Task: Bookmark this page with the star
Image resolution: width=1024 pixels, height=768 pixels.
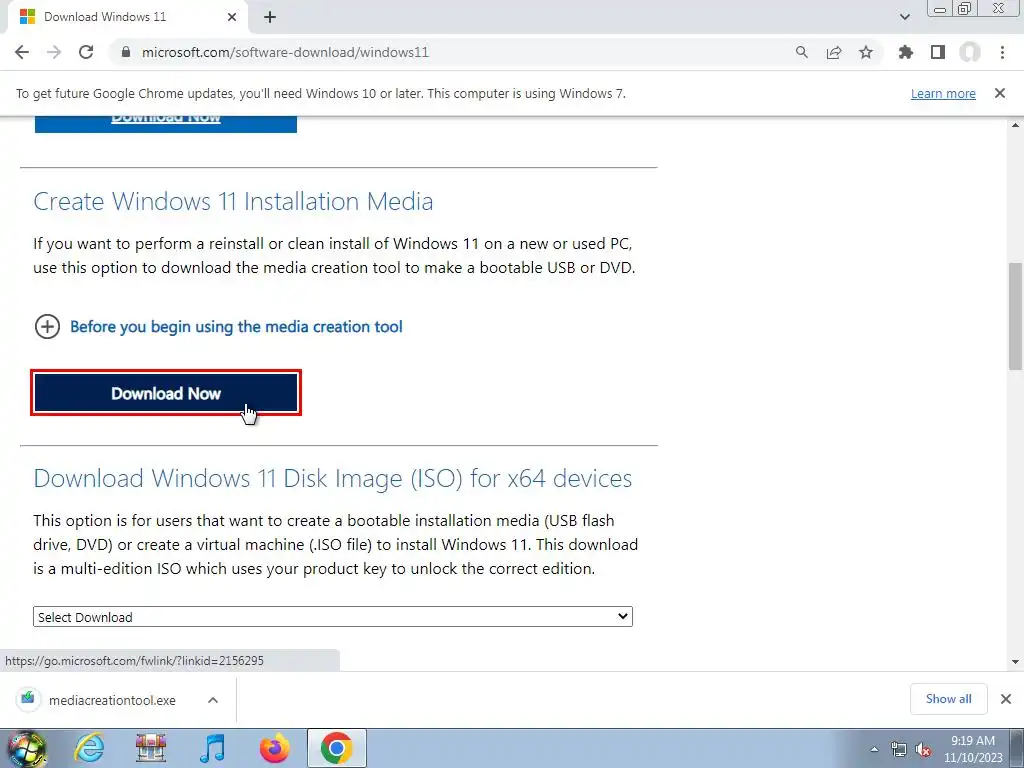Action: 866,52
